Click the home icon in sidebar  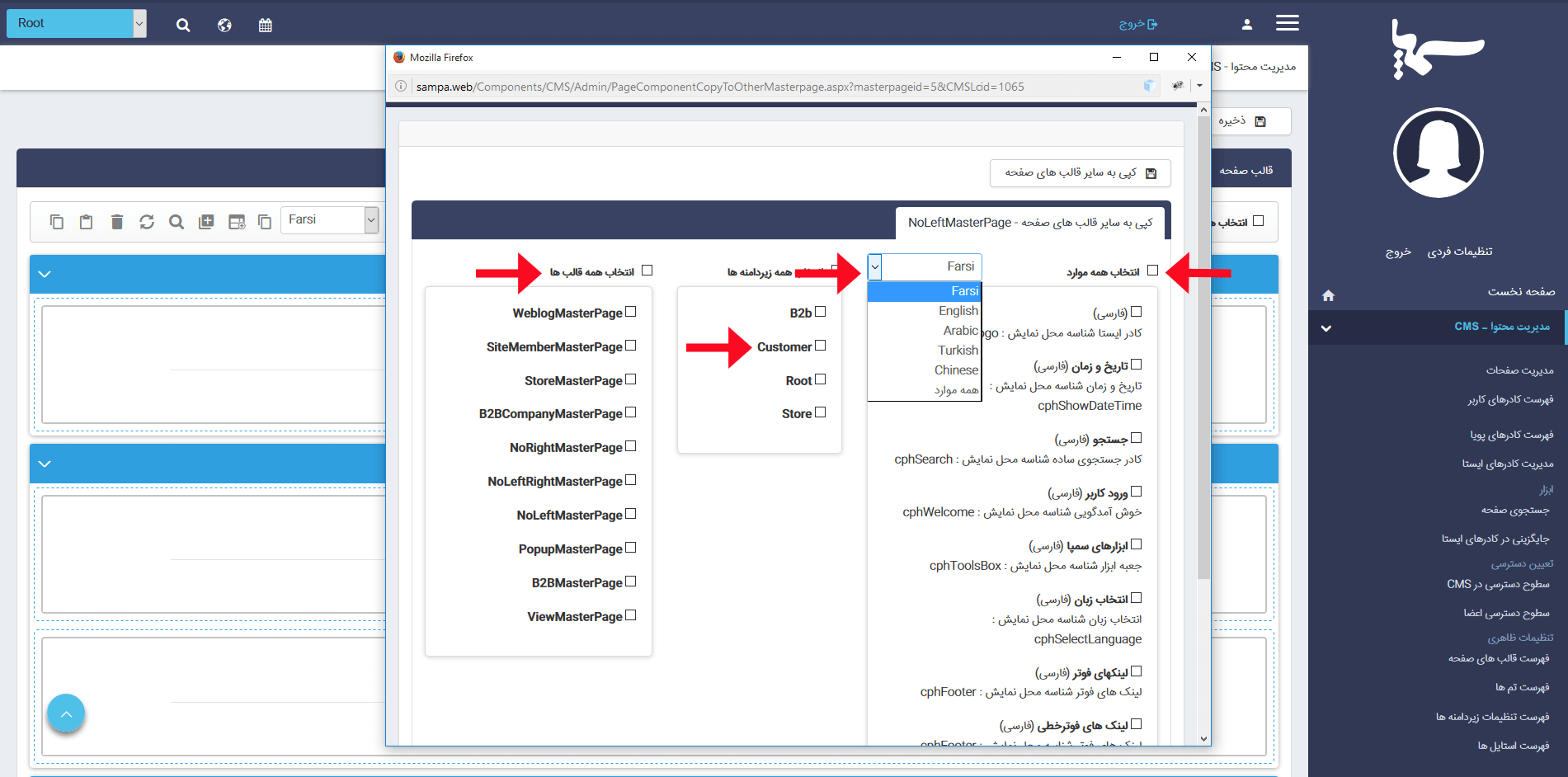click(1328, 295)
